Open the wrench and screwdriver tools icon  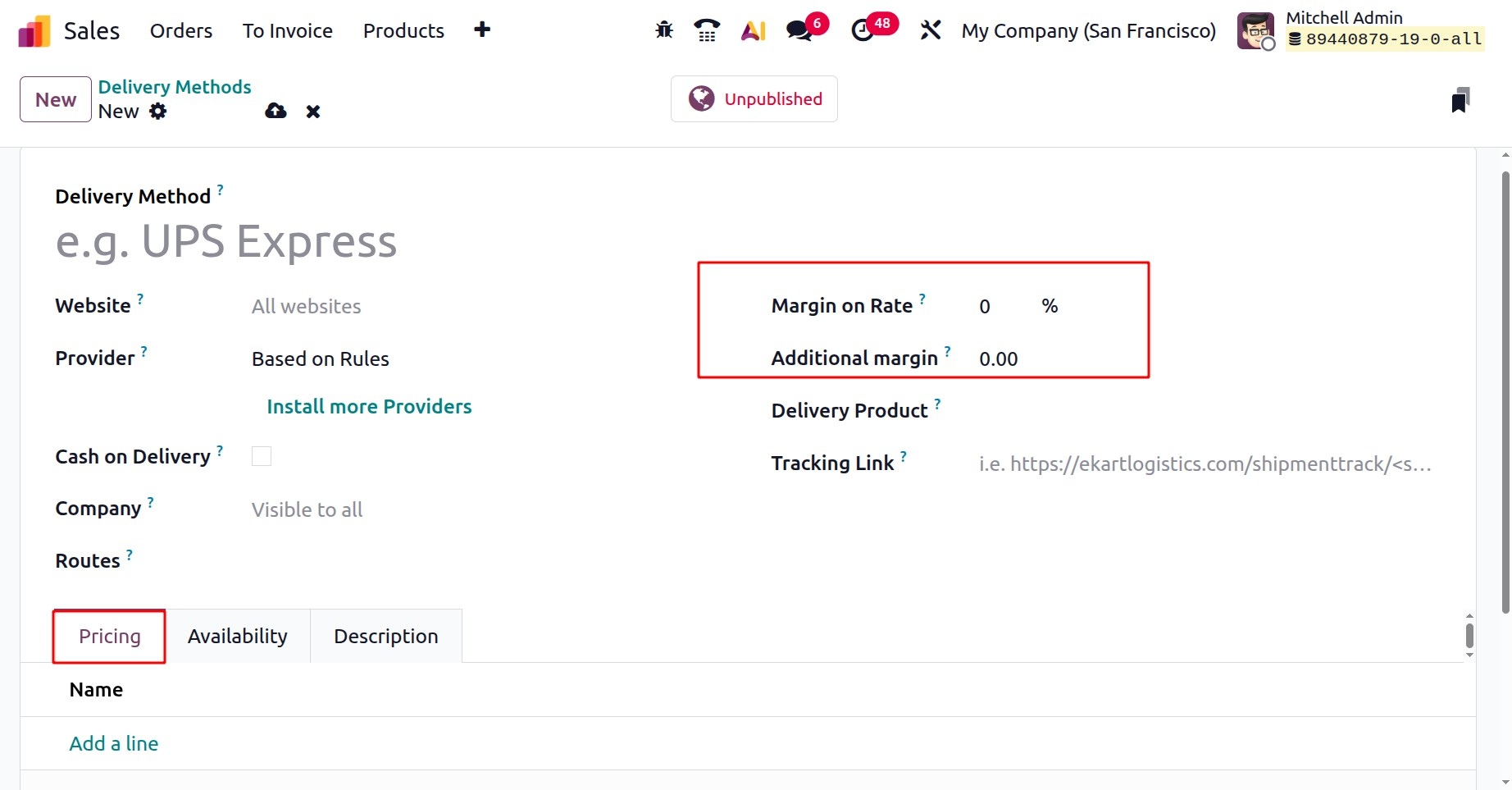930,30
